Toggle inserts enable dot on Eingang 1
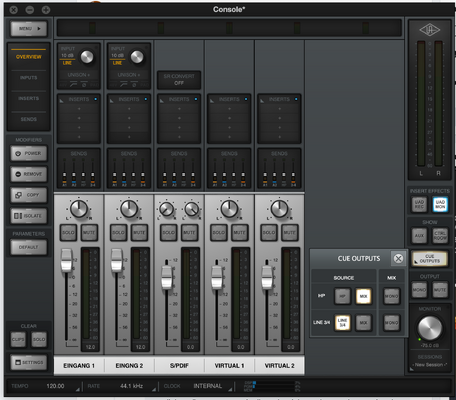Viewport: 456px width, 400px height. coord(96,99)
